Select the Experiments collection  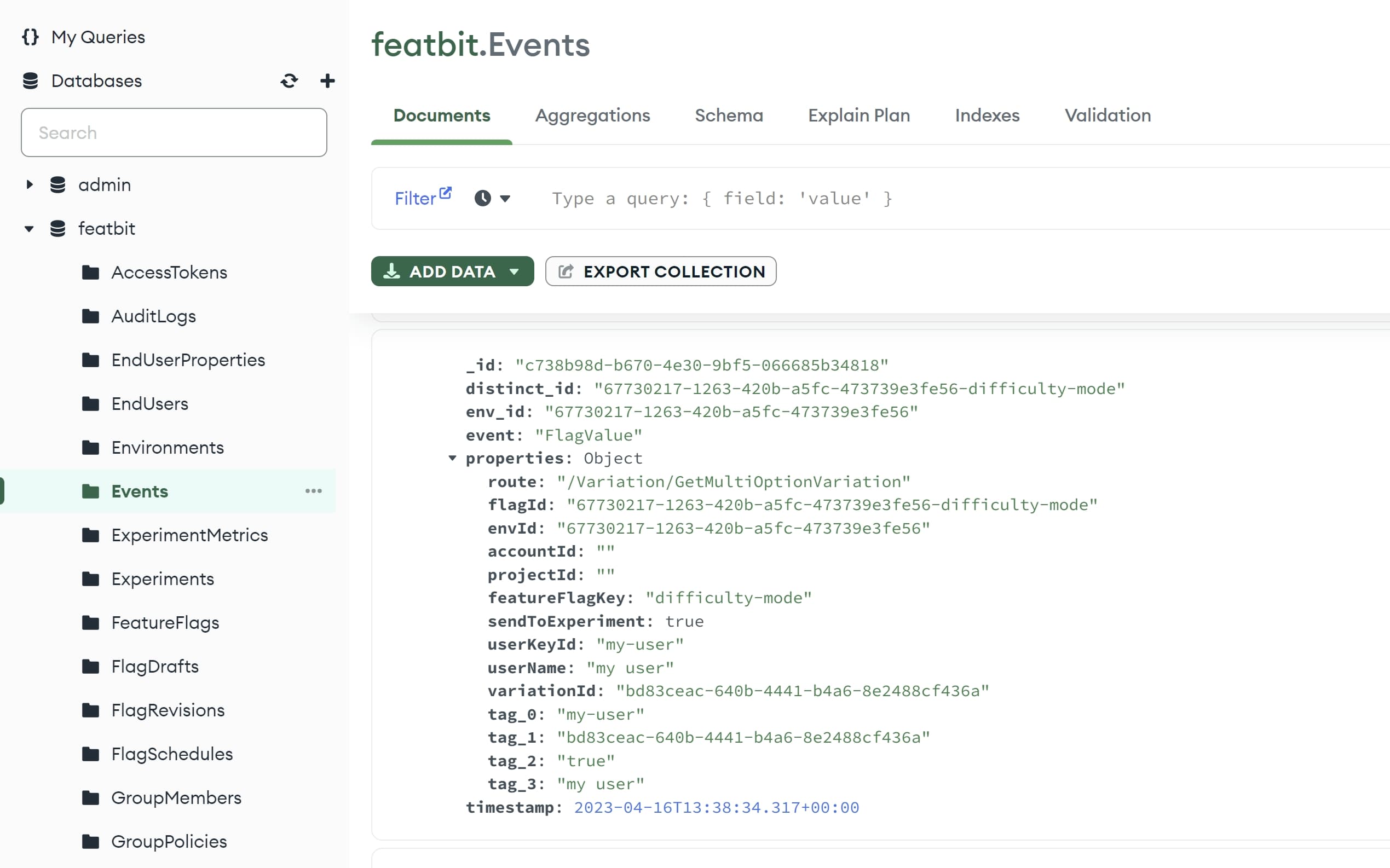point(163,578)
